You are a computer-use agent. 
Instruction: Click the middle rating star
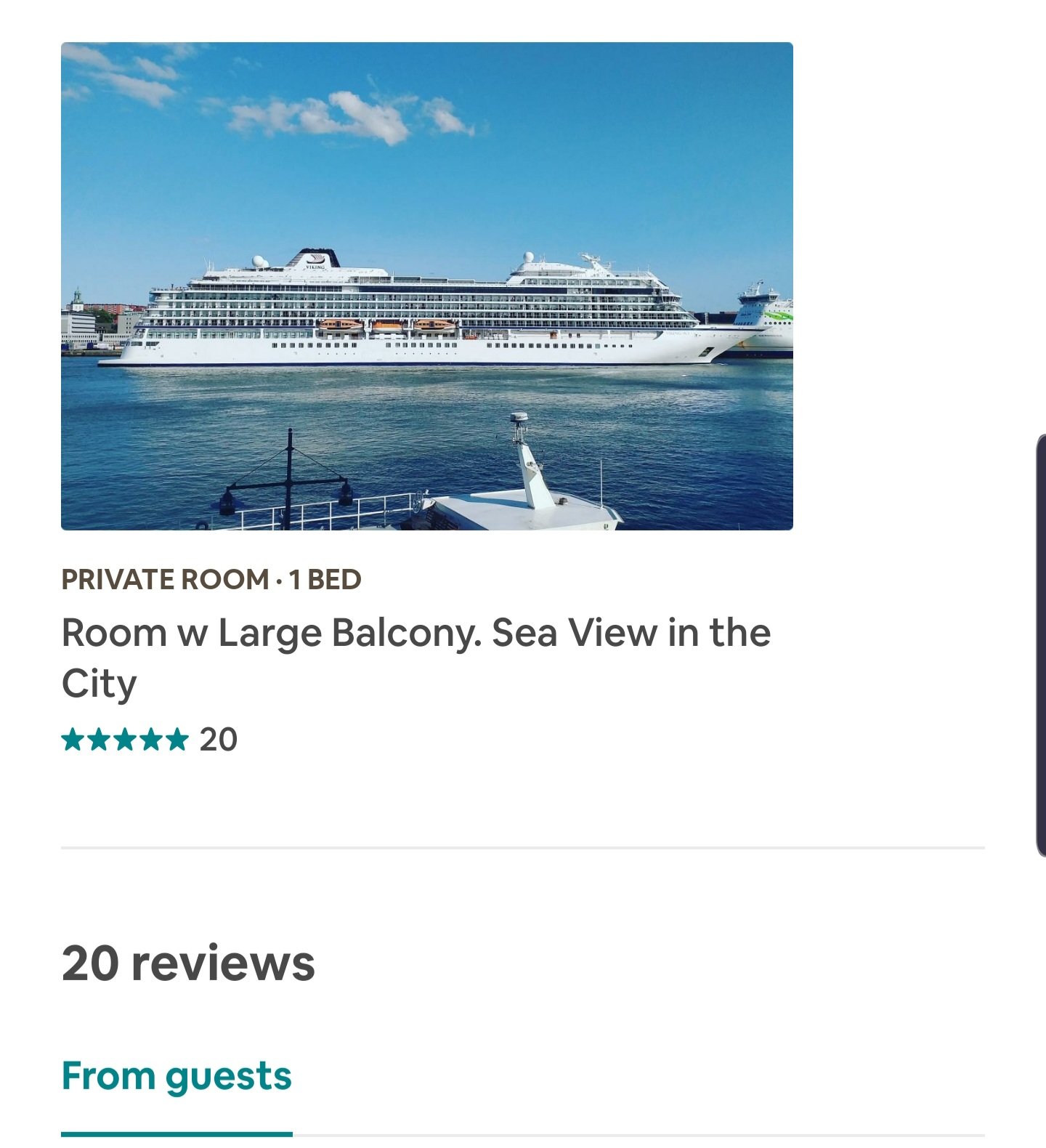click(125, 740)
